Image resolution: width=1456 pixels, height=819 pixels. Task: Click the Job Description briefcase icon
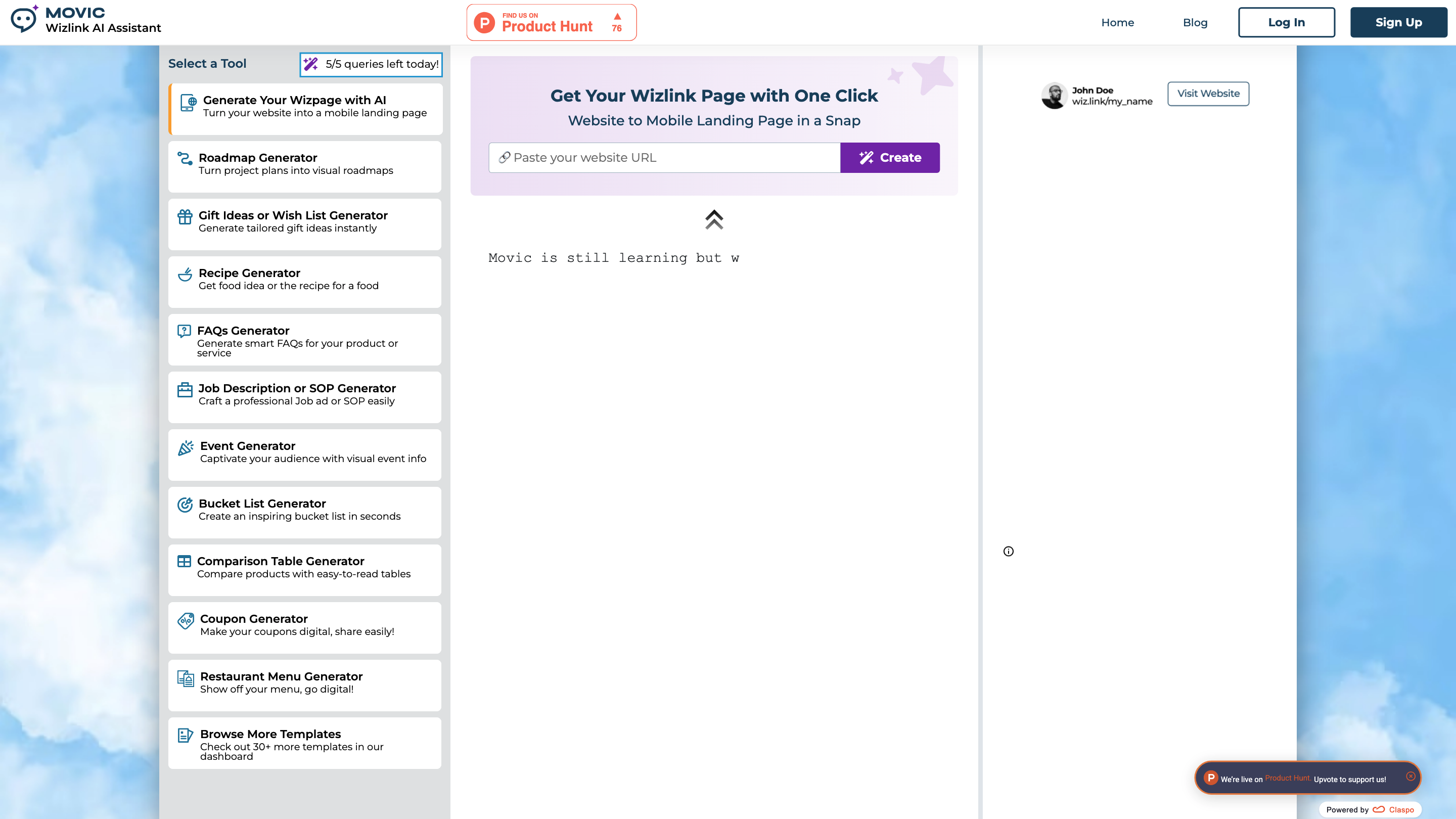[185, 390]
